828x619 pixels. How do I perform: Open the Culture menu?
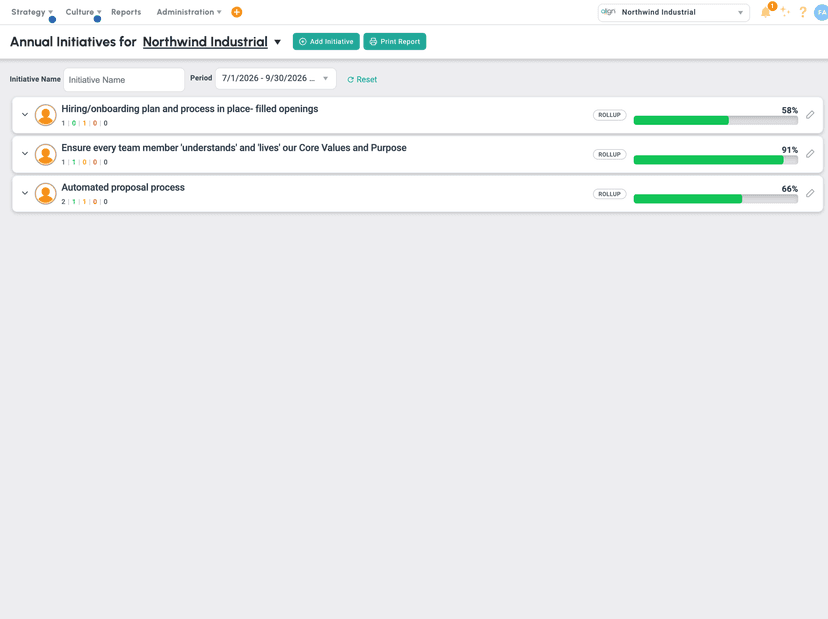[x=83, y=12]
